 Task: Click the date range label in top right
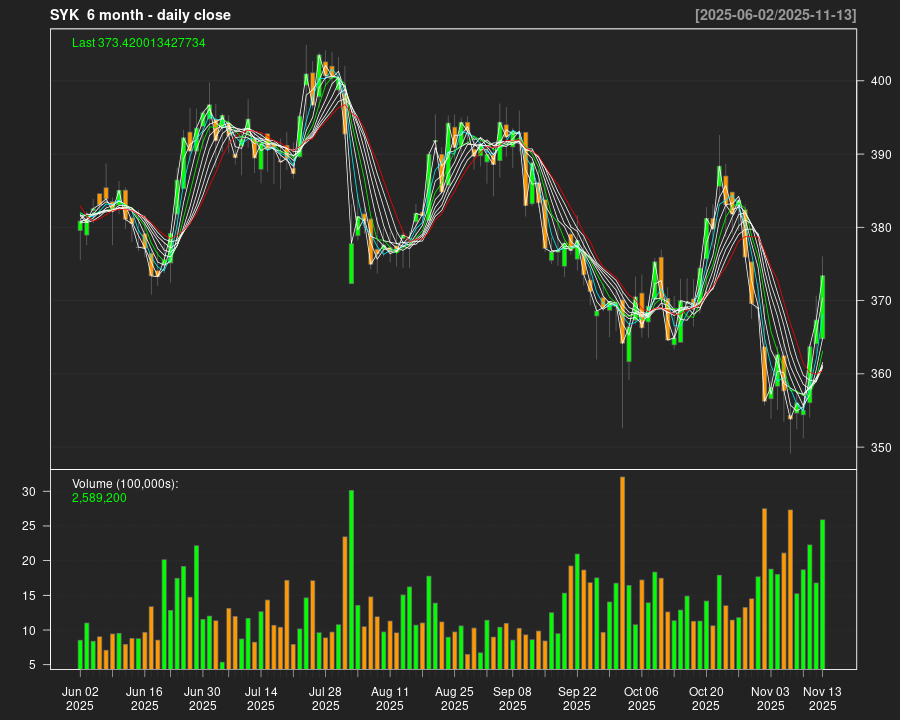pos(775,15)
